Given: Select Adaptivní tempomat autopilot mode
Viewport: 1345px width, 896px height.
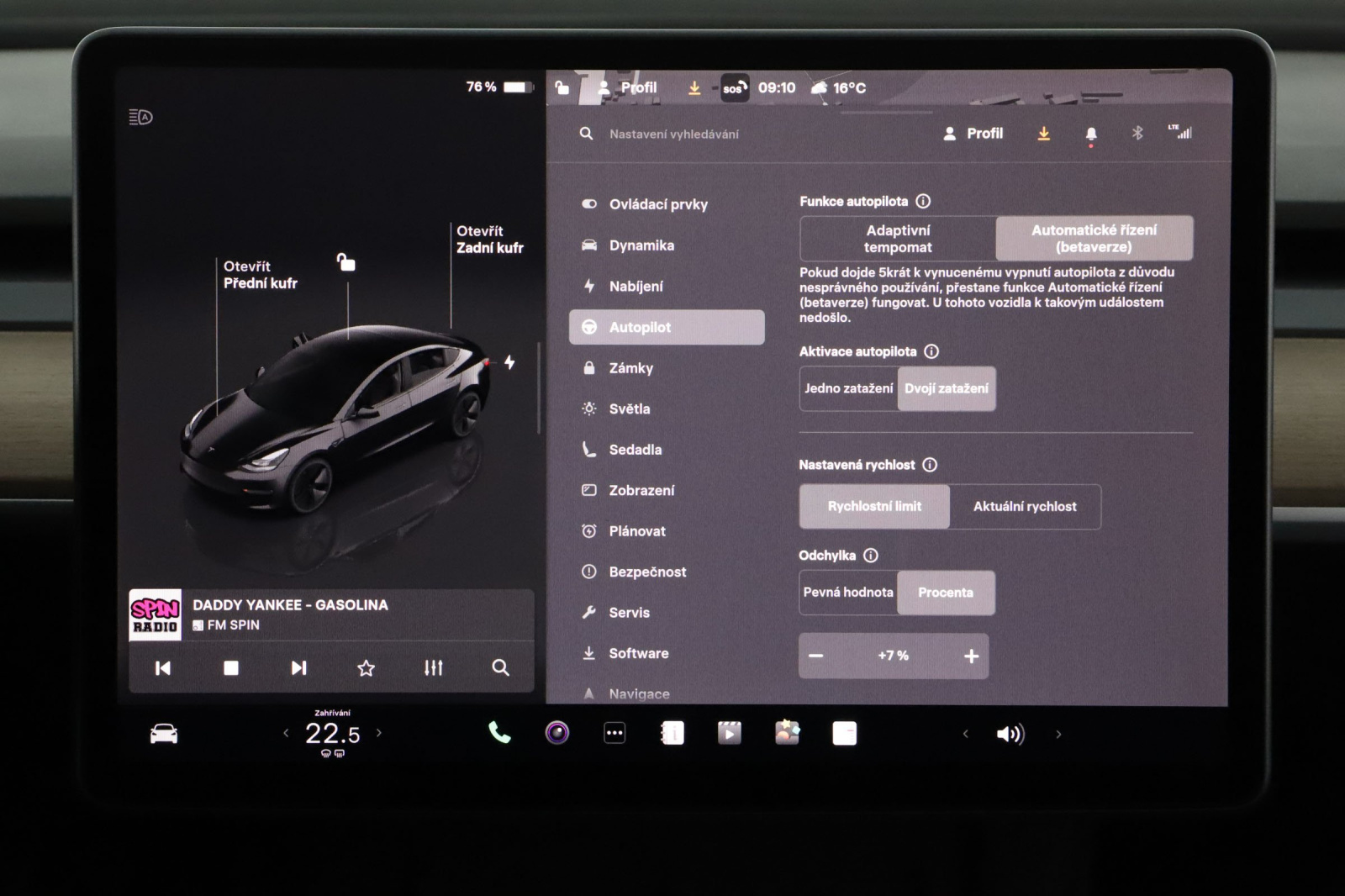Looking at the screenshot, I should pos(898,239).
